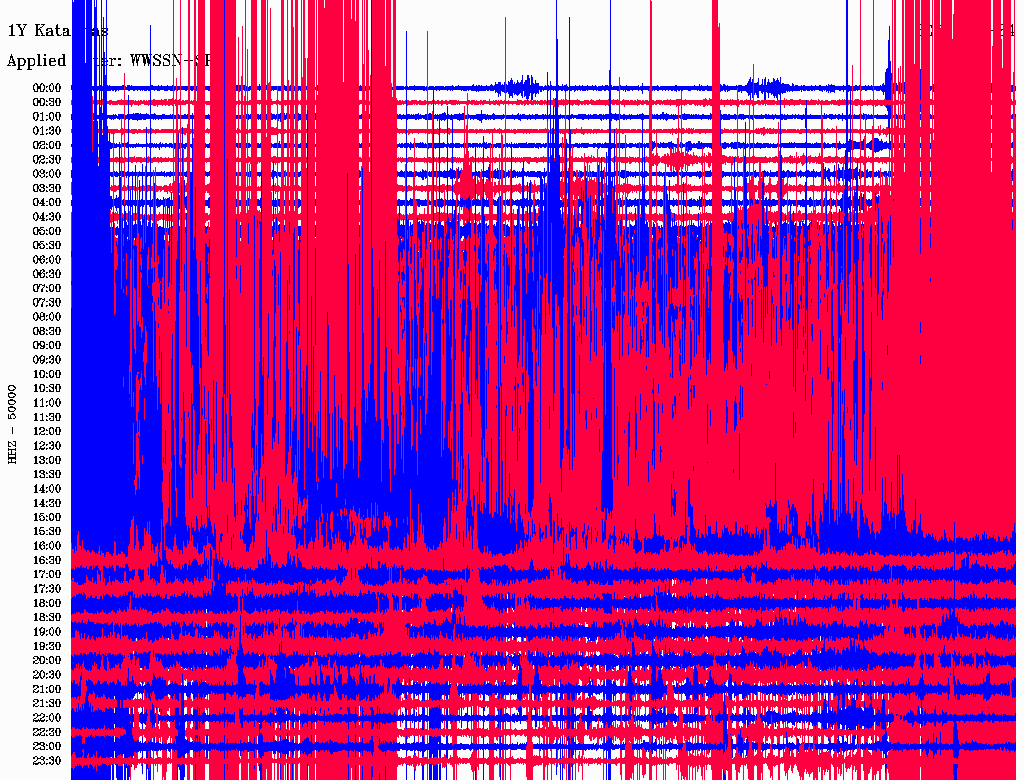Viewport: 1024px width, 780px height.
Task: Select the 17:30 time label
Action: [47, 589]
